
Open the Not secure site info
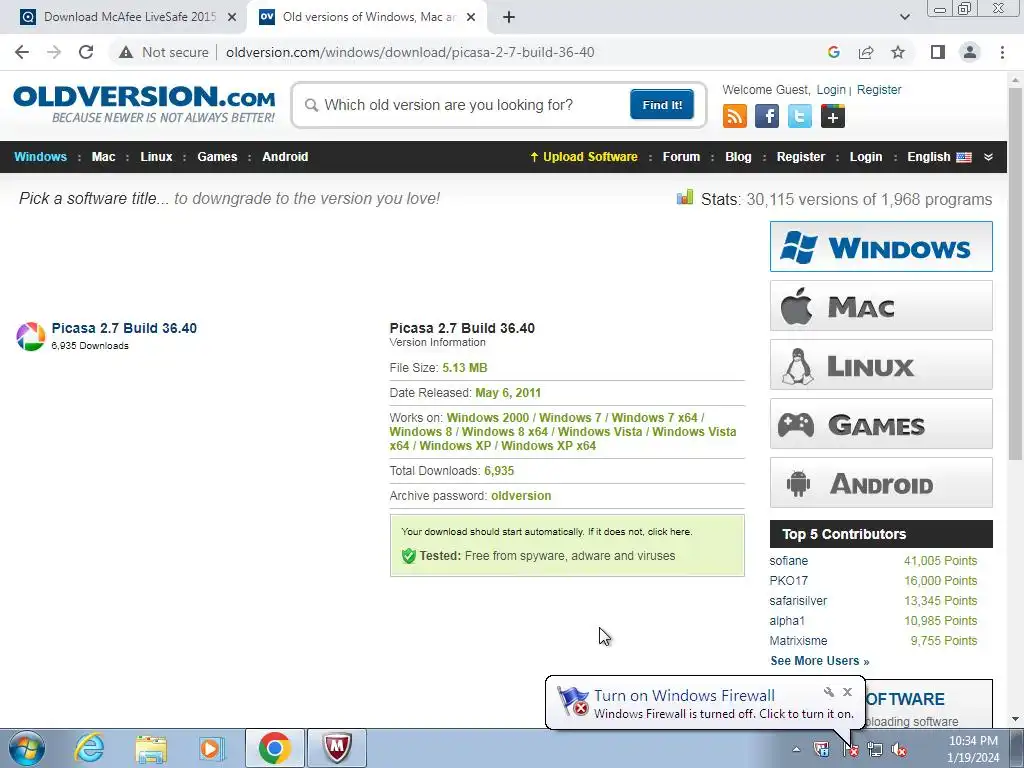tap(164, 52)
